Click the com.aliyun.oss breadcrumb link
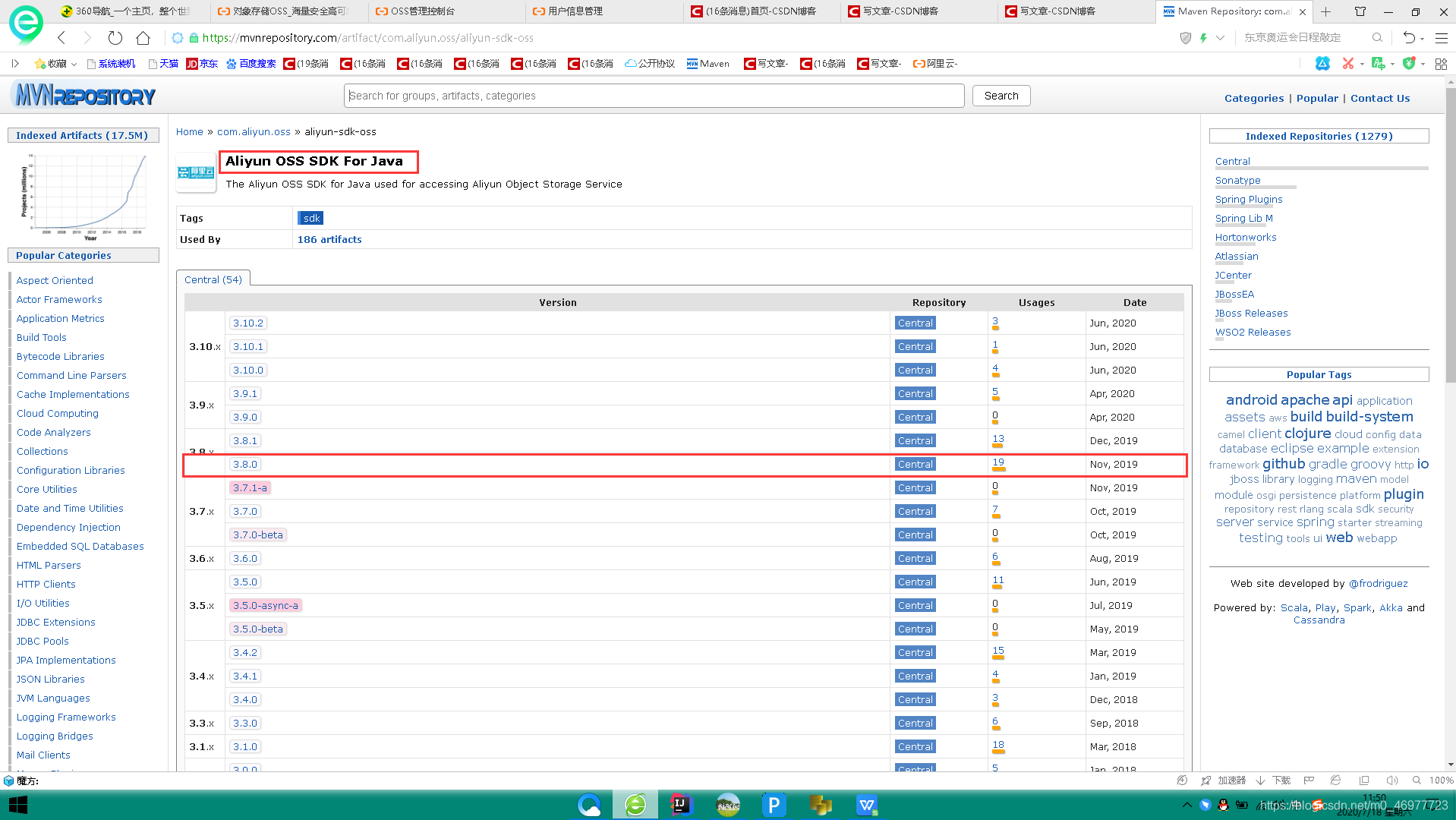 click(254, 131)
